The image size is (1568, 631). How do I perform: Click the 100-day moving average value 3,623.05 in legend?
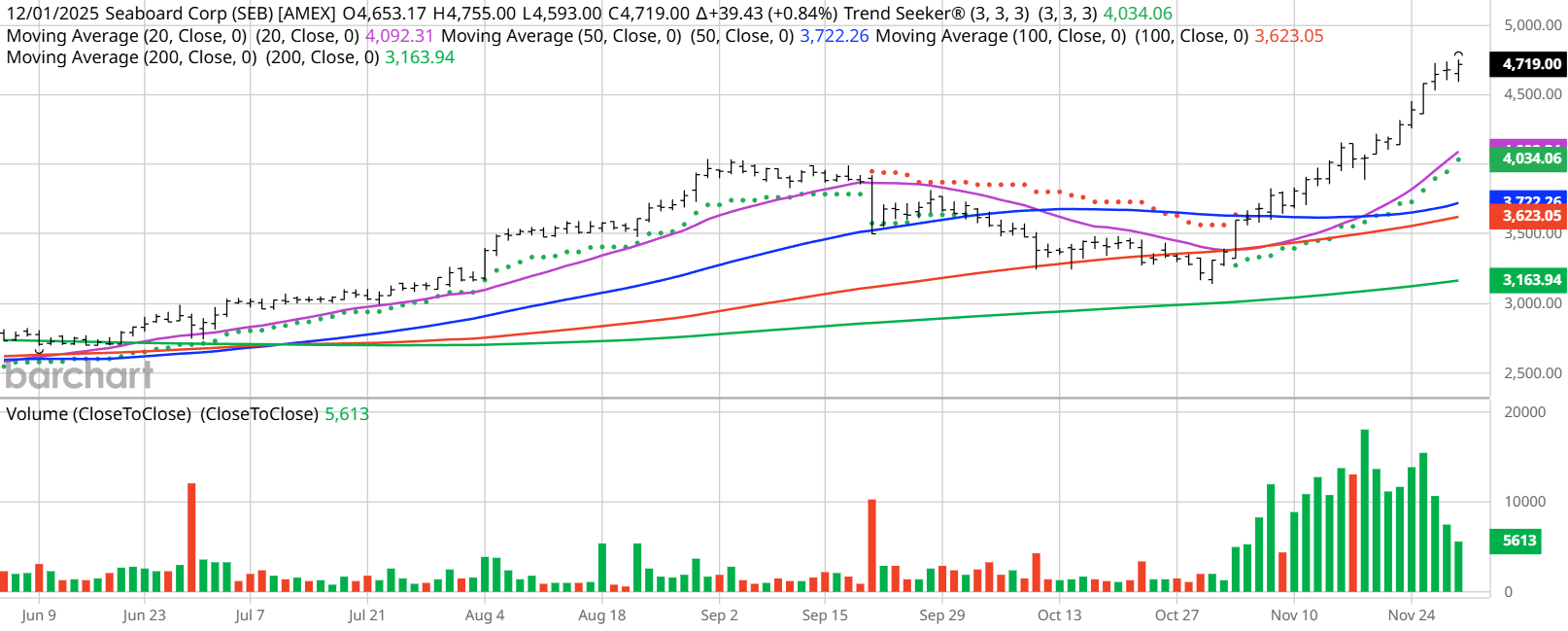pos(1289,36)
